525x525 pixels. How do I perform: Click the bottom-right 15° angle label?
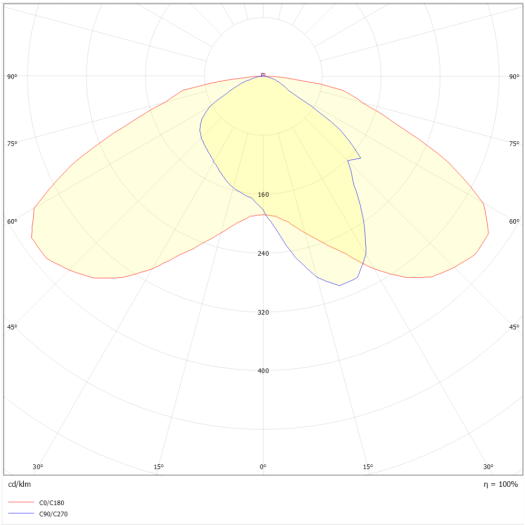pos(368,466)
